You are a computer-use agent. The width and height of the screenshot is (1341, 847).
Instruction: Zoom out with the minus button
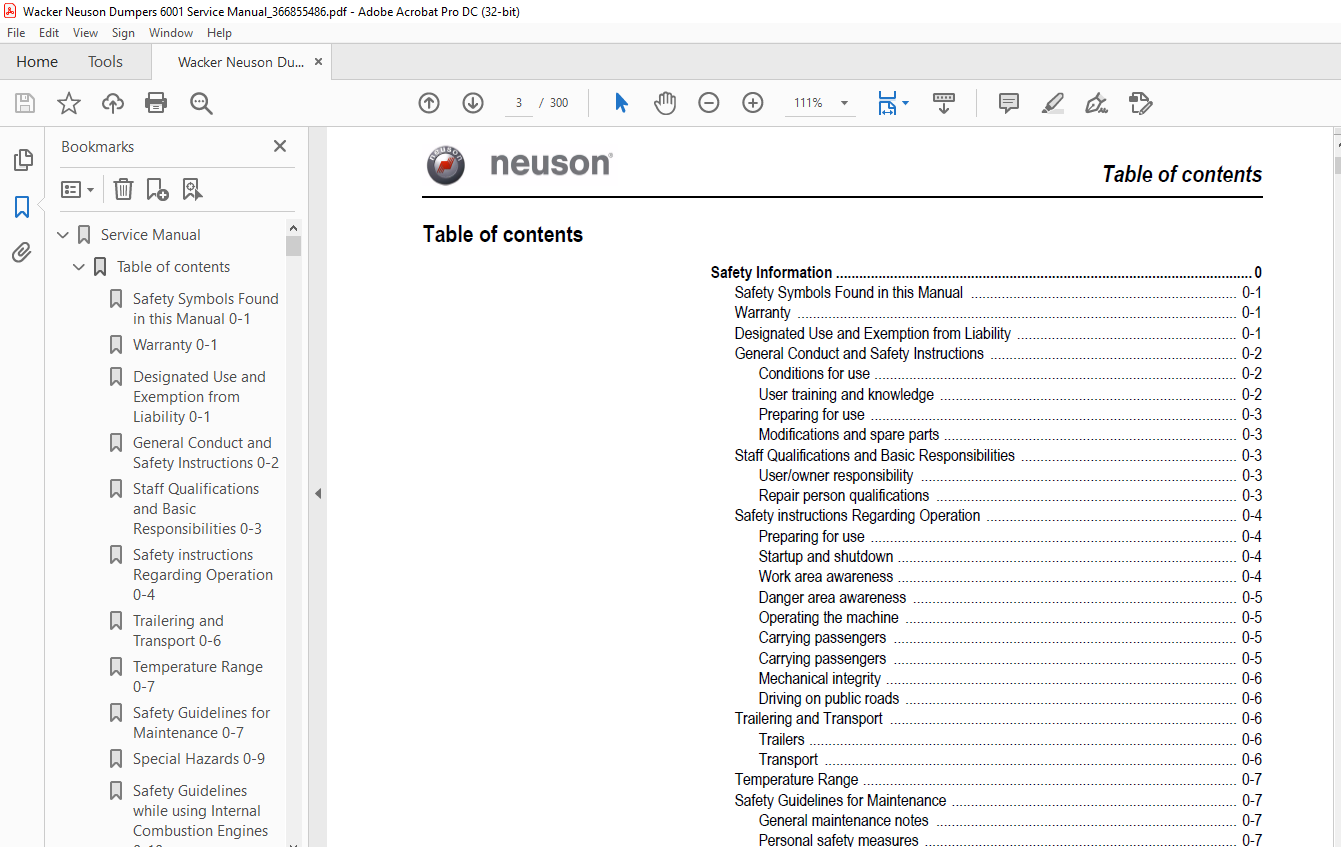709,103
